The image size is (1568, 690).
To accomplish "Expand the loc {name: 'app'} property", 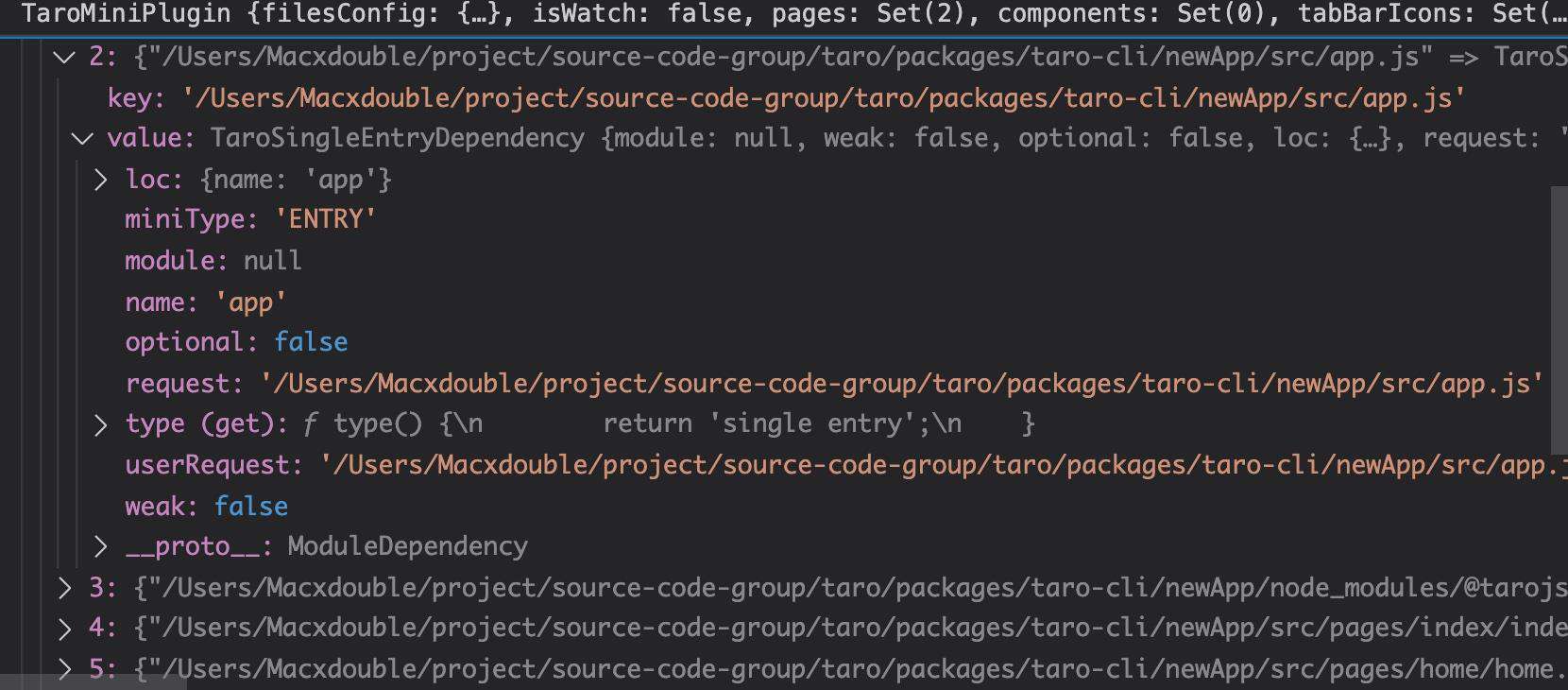I will [101, 179].
